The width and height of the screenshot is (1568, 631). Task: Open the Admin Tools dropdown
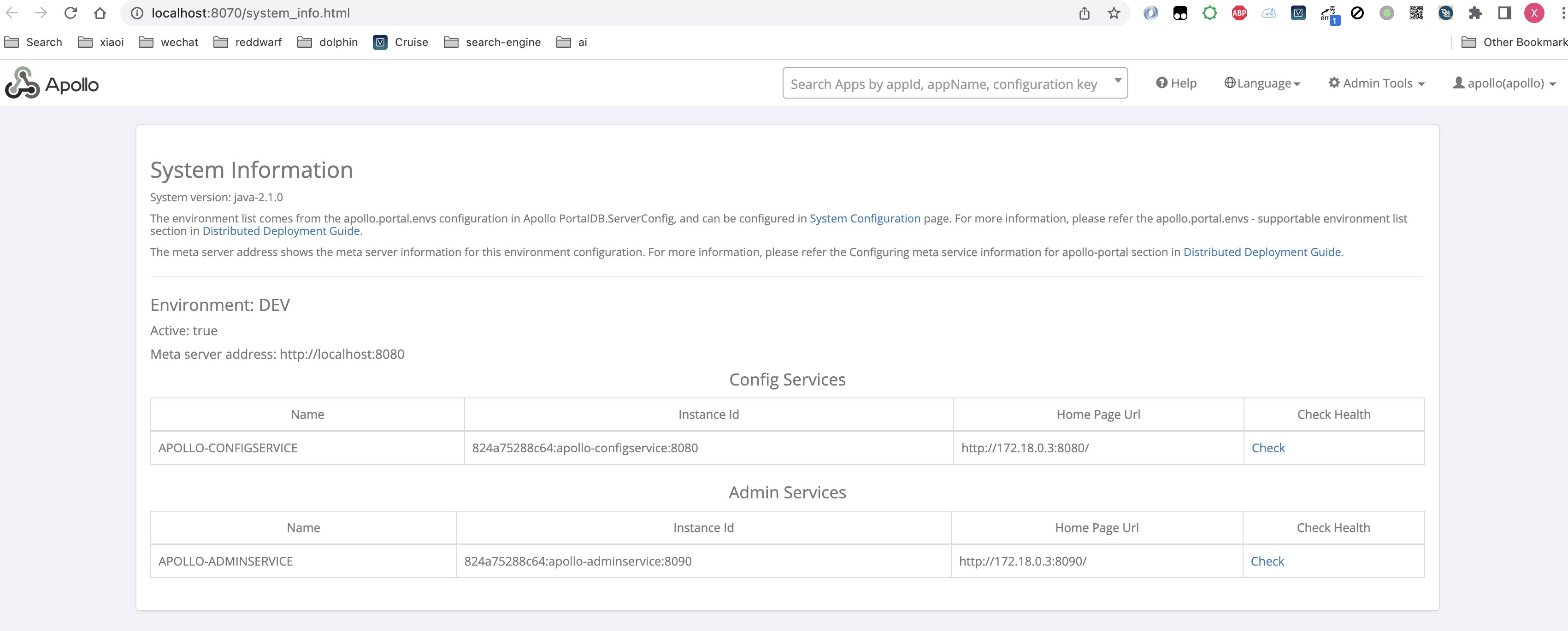[1376, 83]
